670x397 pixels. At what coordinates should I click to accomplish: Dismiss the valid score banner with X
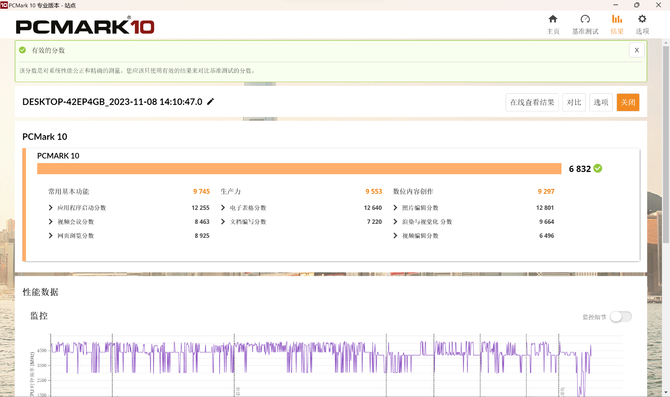click(x=637, y=50)
